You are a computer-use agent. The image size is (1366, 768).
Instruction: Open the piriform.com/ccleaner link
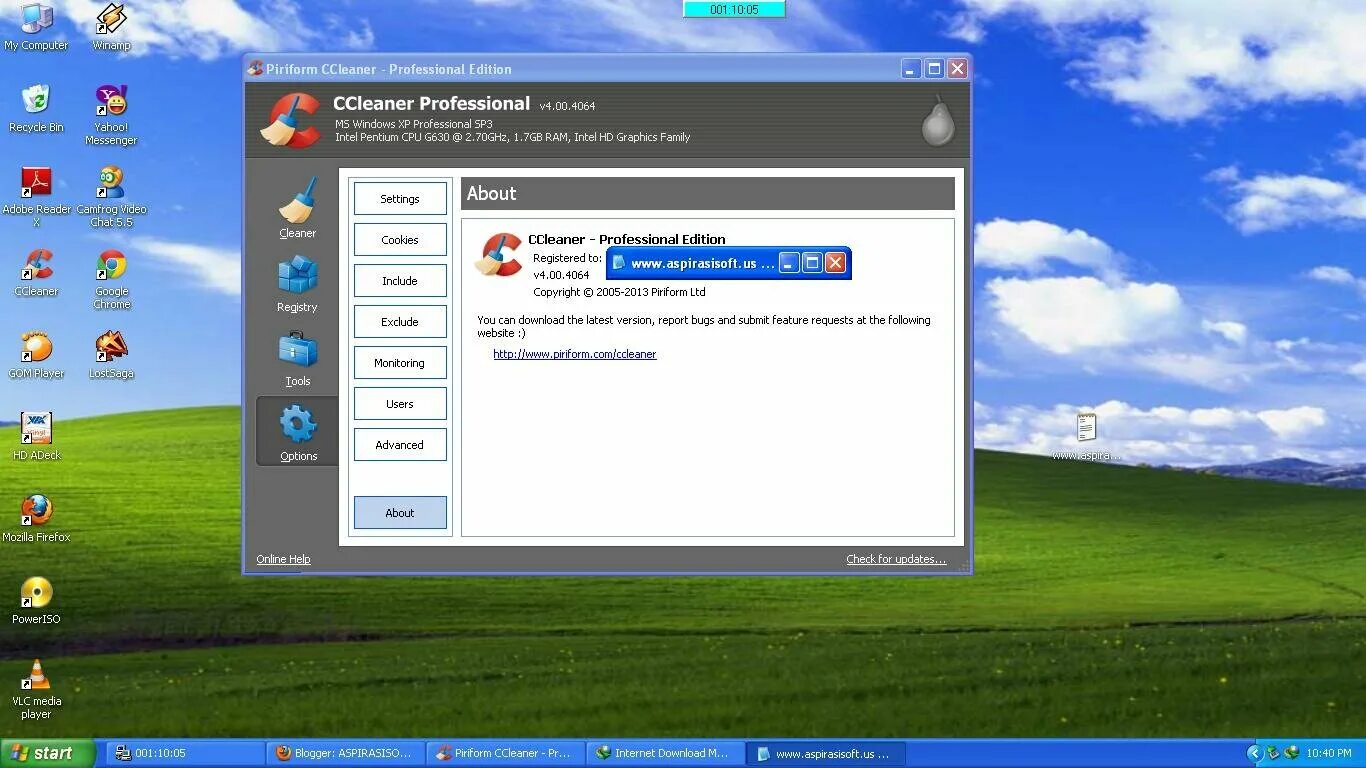click(575, 354)
